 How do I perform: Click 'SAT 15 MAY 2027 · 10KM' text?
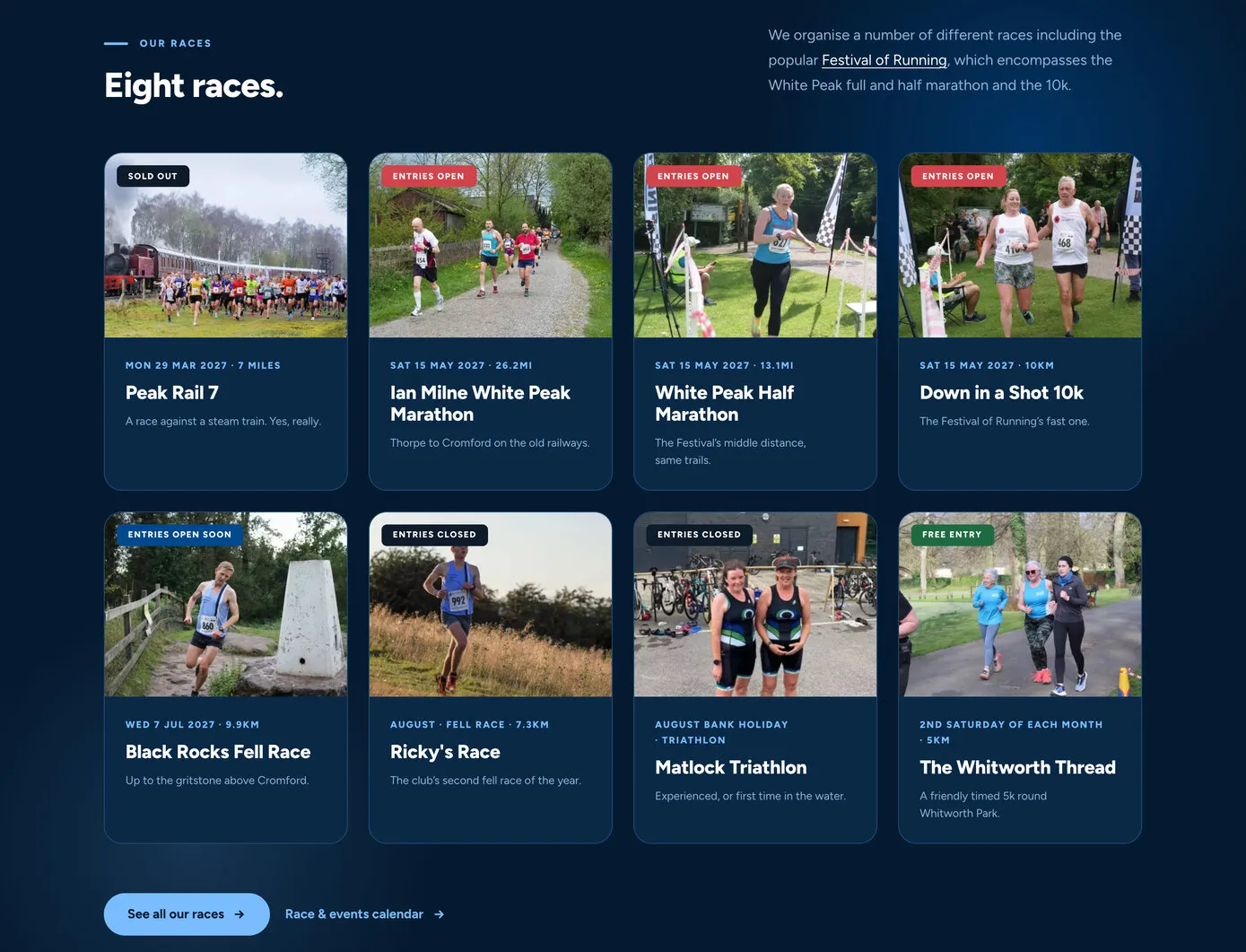[987, 365]
